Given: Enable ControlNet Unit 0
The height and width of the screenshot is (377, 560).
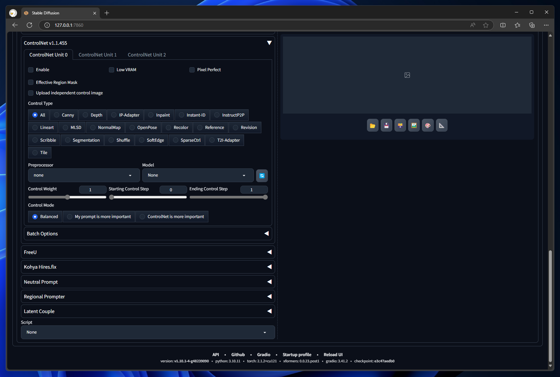Looking at the screenshot, I should click(31, 70).
